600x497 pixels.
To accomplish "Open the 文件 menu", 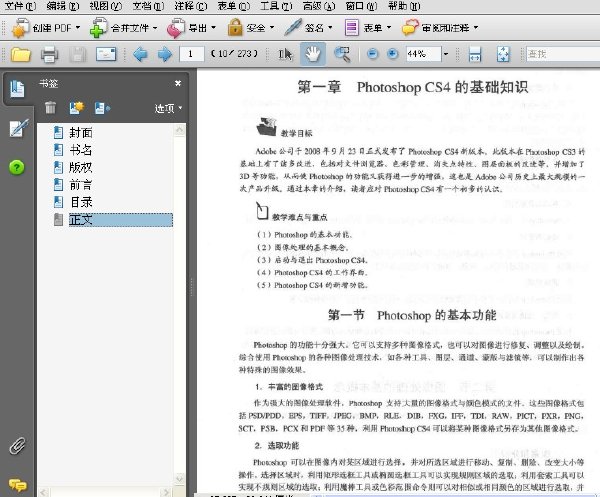I will coord(20,6).
